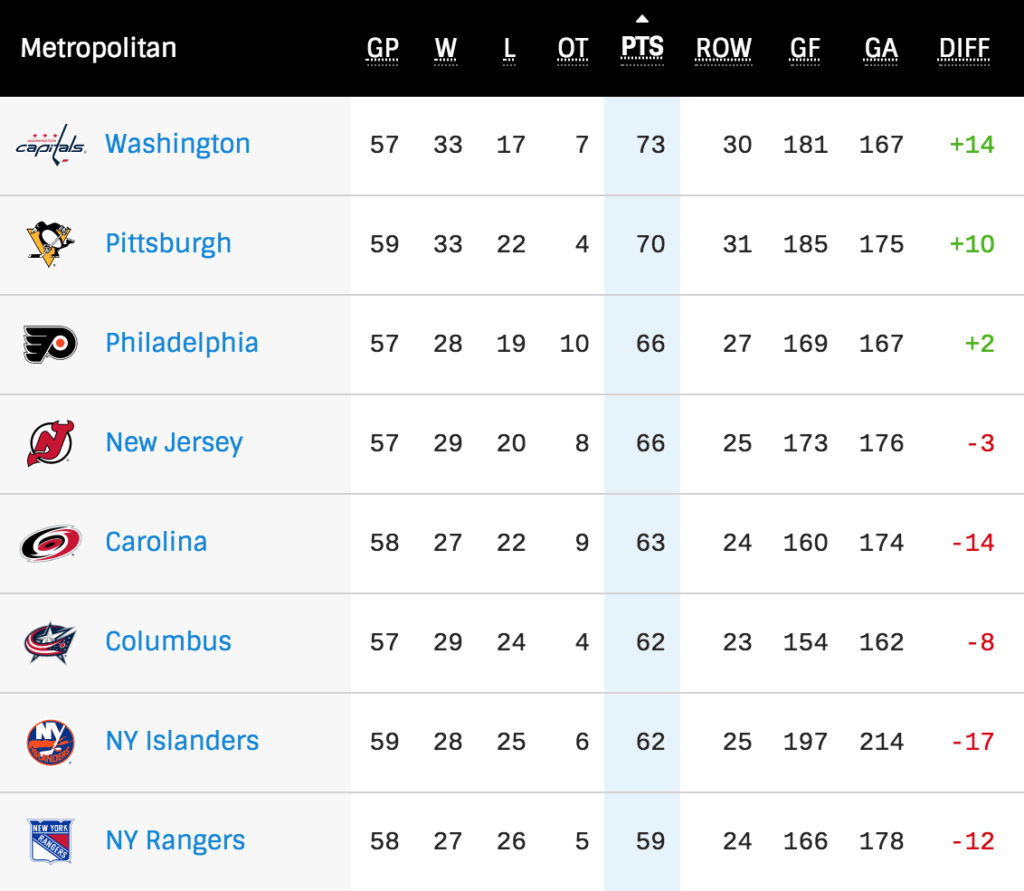Screen dimensions: 1024x891
Task: Click the Philadelphia Flyers logo
Action: [50, 344]
